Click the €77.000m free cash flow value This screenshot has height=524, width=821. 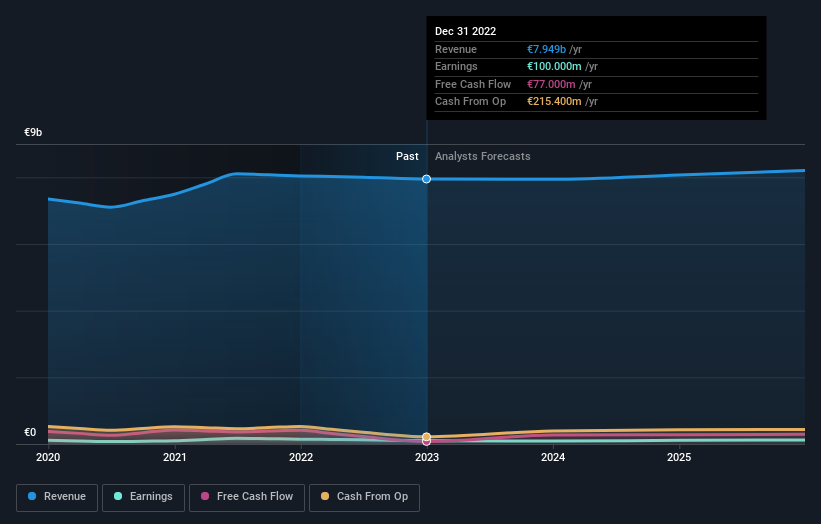point(551,84)
